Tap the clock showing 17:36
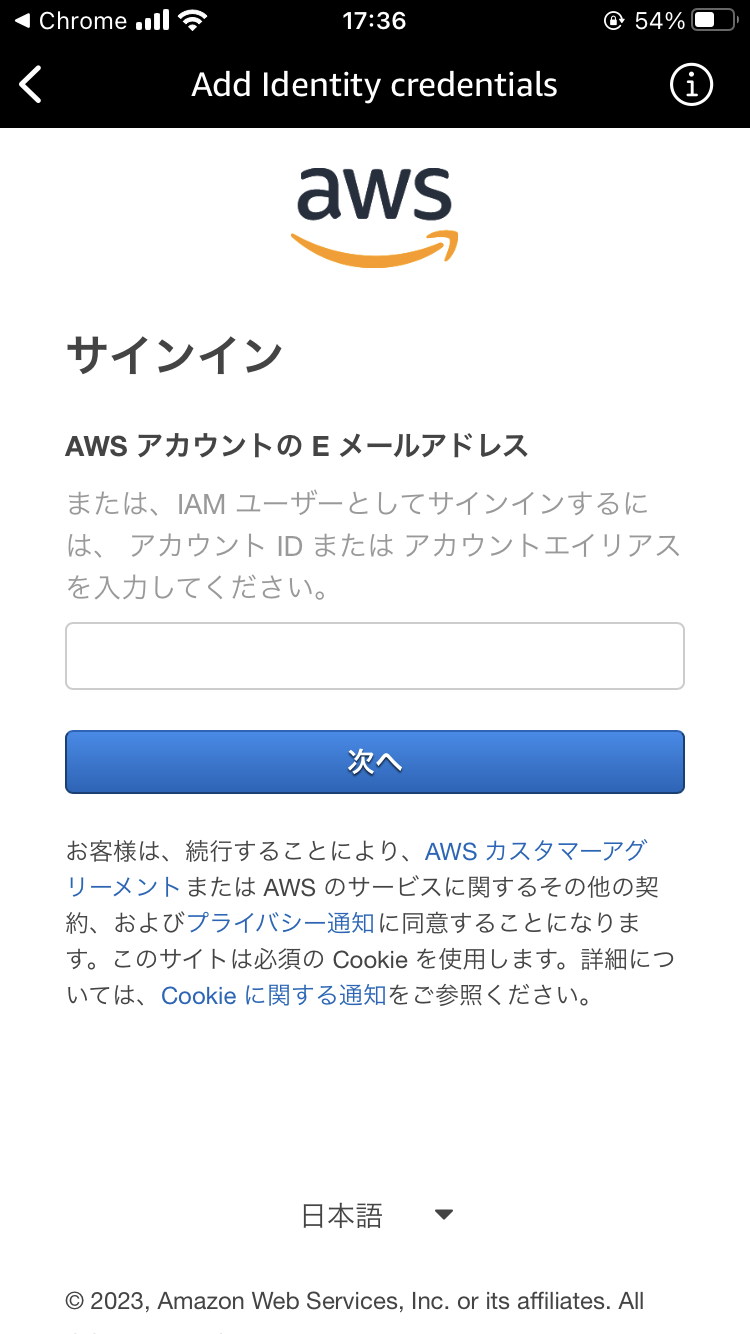This screenshot has width=750, height=1334. [x=374, y=20]
